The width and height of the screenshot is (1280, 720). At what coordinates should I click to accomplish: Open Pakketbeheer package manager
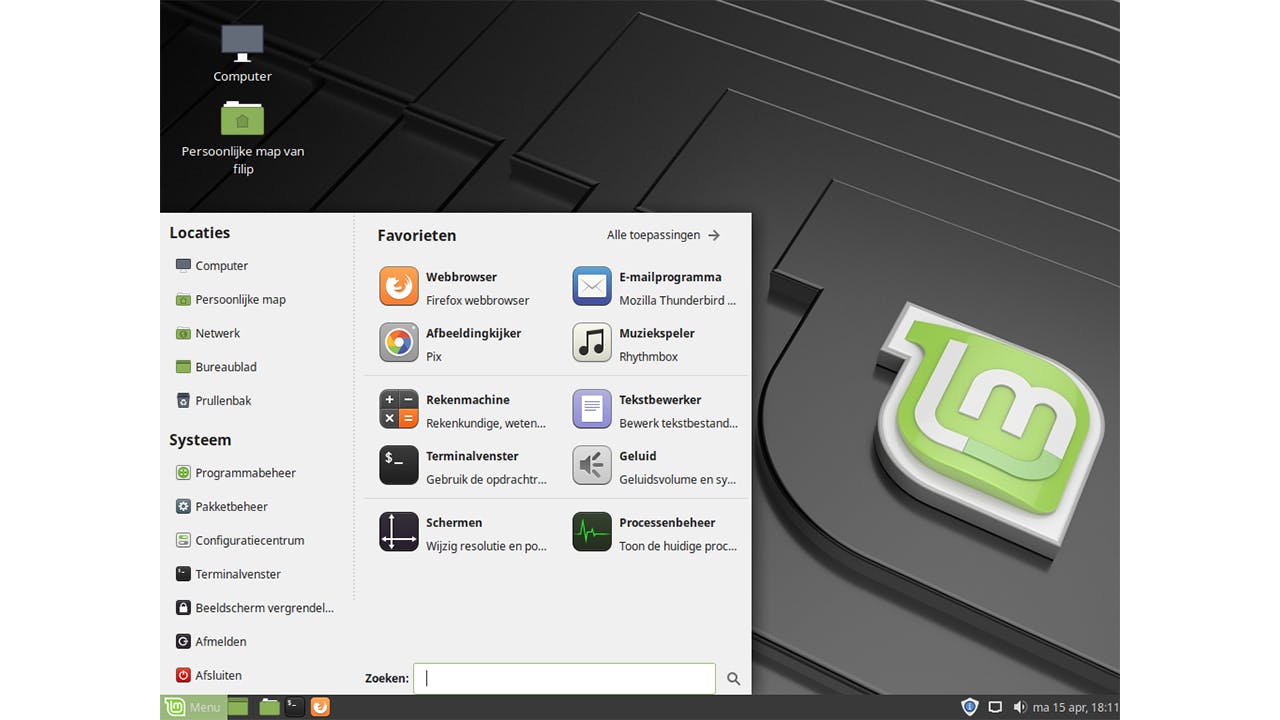tap(222, 507)
